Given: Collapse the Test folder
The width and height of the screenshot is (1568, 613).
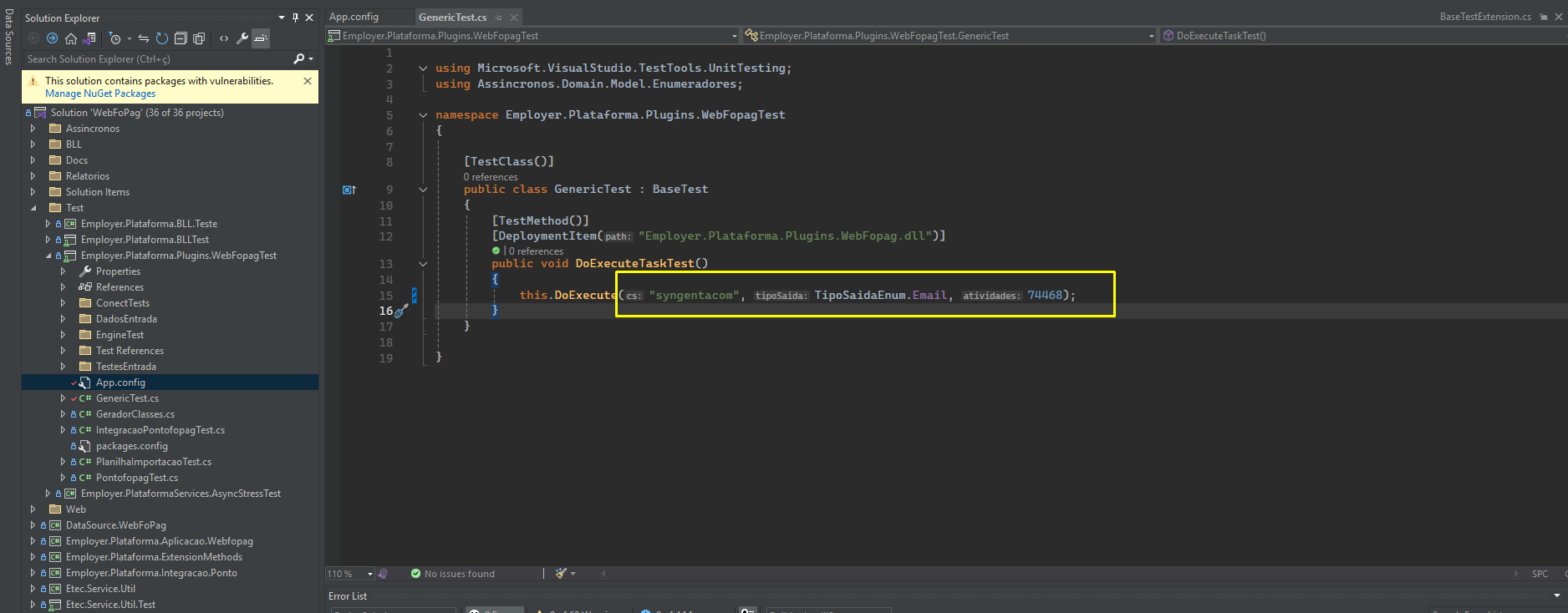Looking at the screenshot, I should [33, 208].
